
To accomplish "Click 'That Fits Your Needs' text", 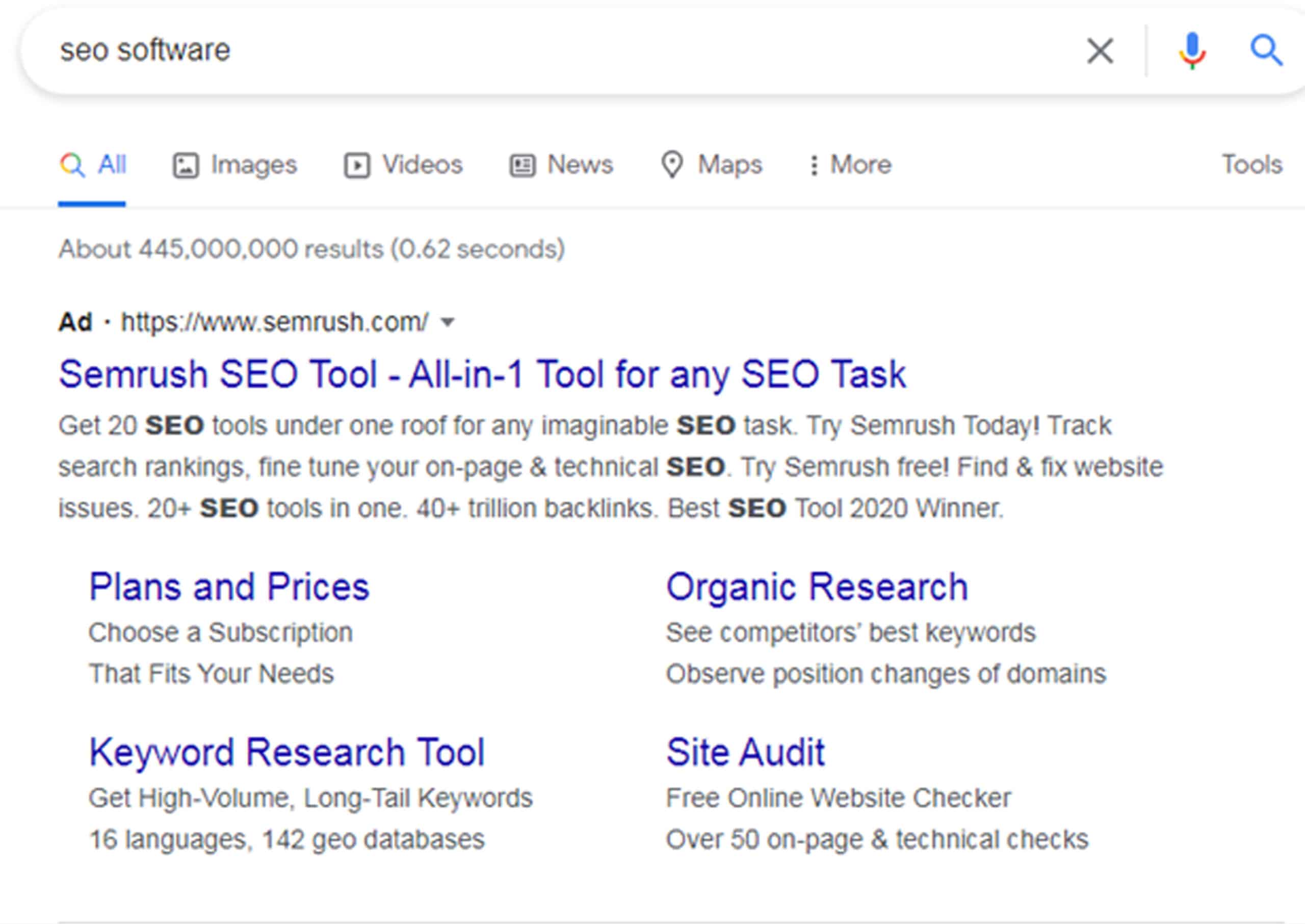I will click(211, 674).
